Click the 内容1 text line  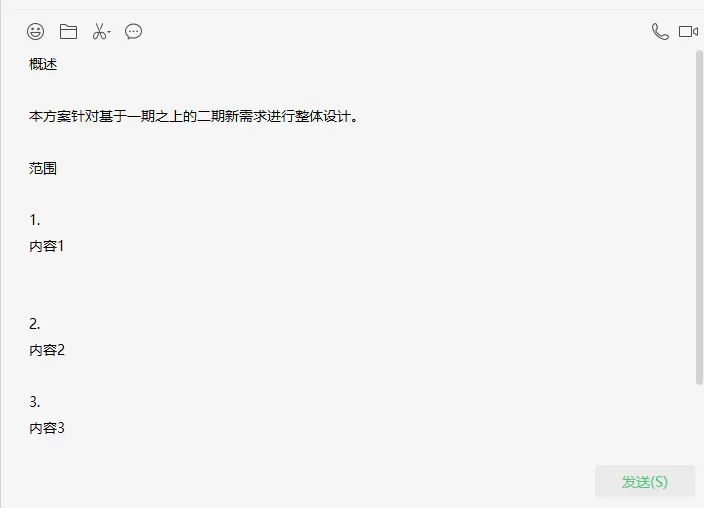(47, 246)
